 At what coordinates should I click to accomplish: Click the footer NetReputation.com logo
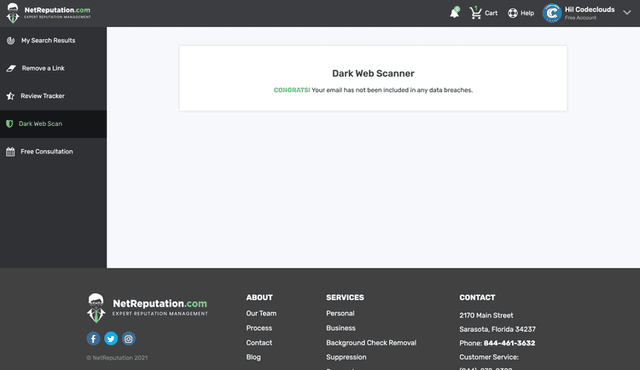point(147,308)
